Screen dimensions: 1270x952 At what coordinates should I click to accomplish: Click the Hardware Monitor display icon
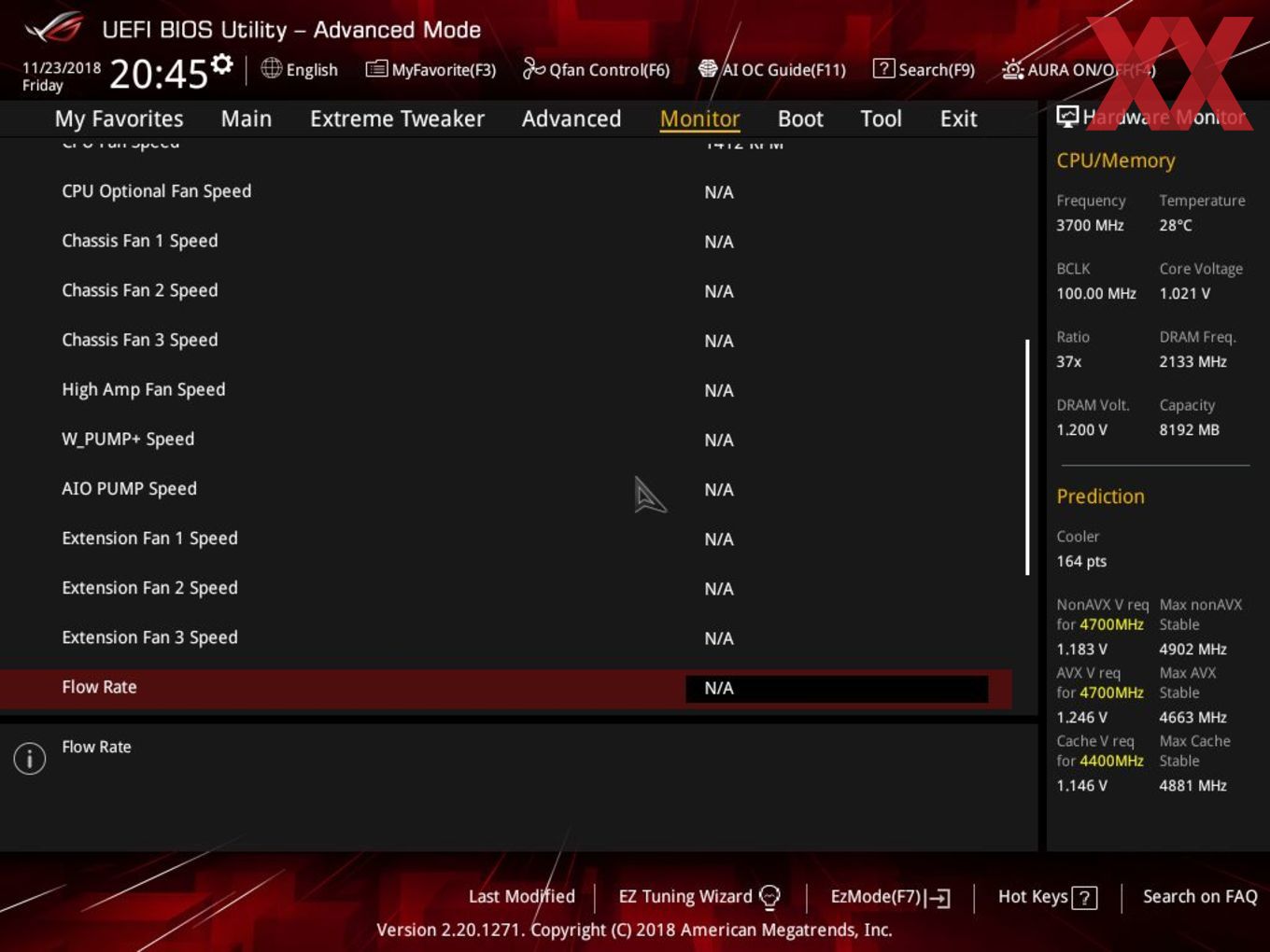1067,117
